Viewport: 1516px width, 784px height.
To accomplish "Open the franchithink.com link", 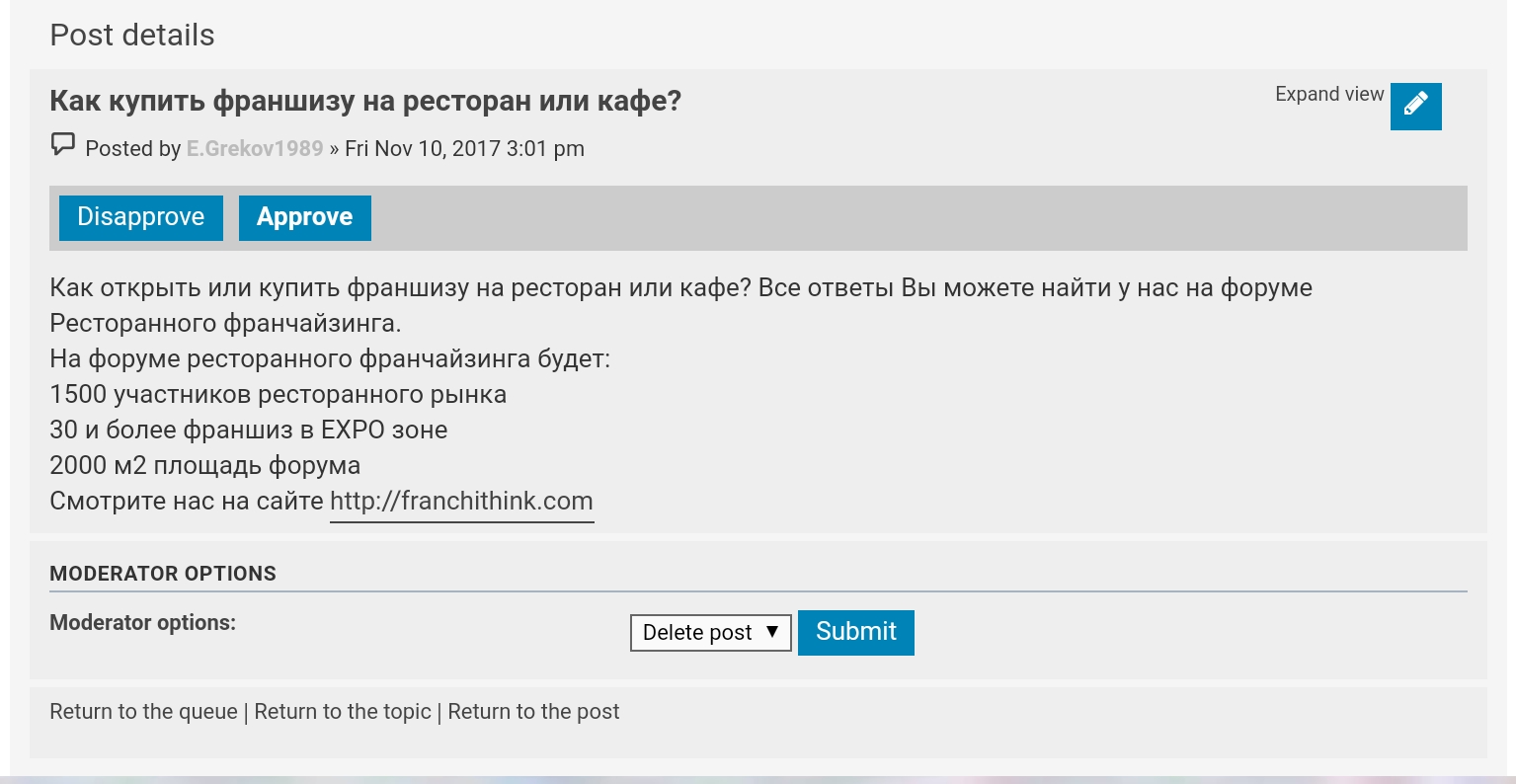I will (461, 502).
